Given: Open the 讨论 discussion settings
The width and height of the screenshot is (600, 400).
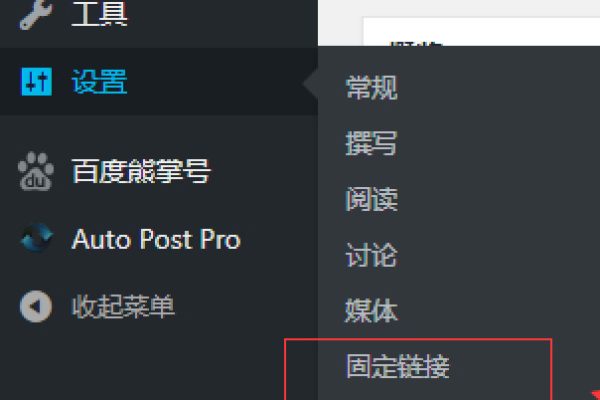Looking at the screenshot, I should point(371,255).
